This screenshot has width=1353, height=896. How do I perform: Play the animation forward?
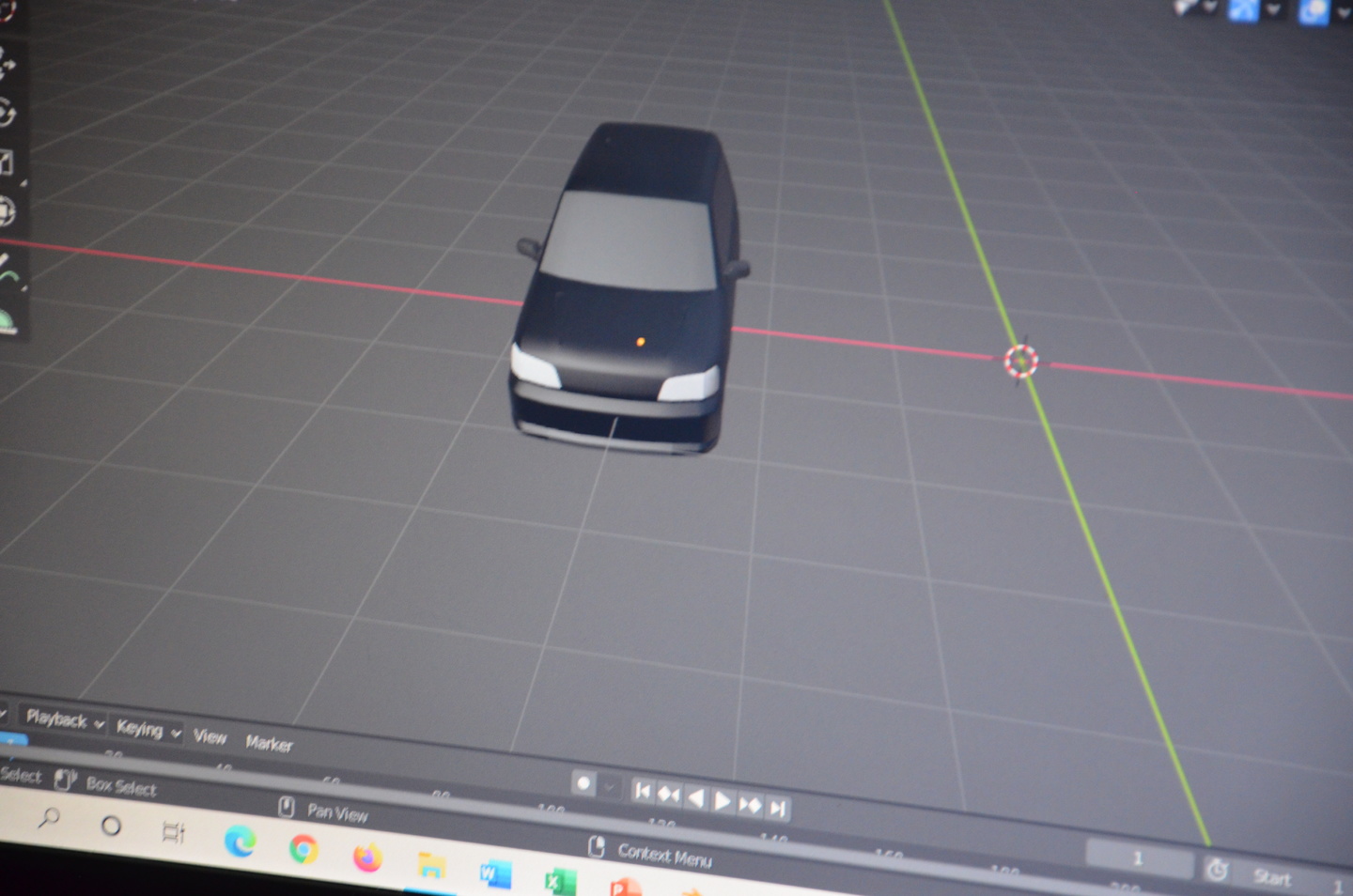point(723,801)
